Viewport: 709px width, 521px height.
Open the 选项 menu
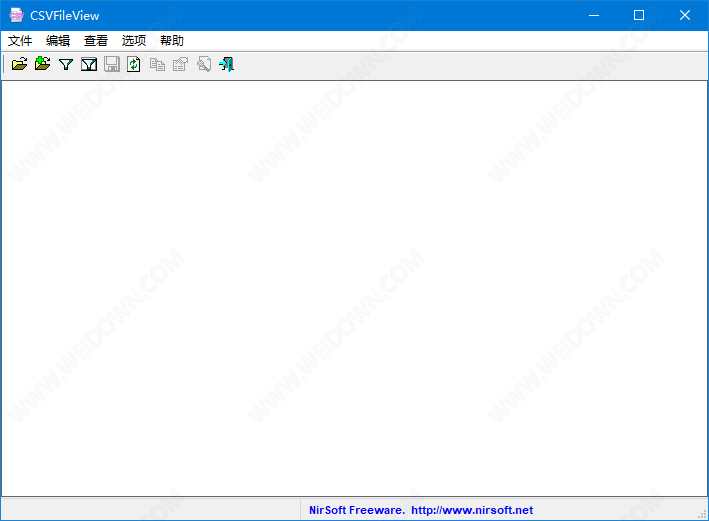134,41
